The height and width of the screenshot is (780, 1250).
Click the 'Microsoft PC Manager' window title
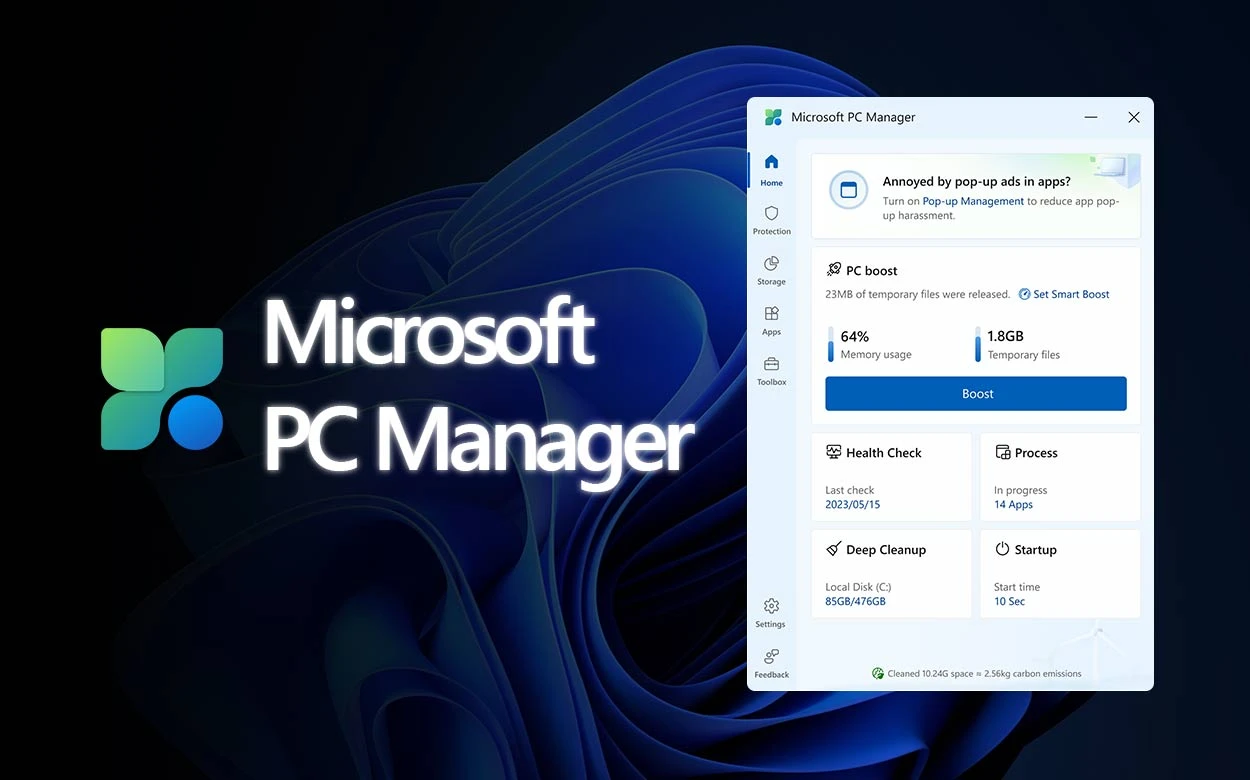point(853,117)
